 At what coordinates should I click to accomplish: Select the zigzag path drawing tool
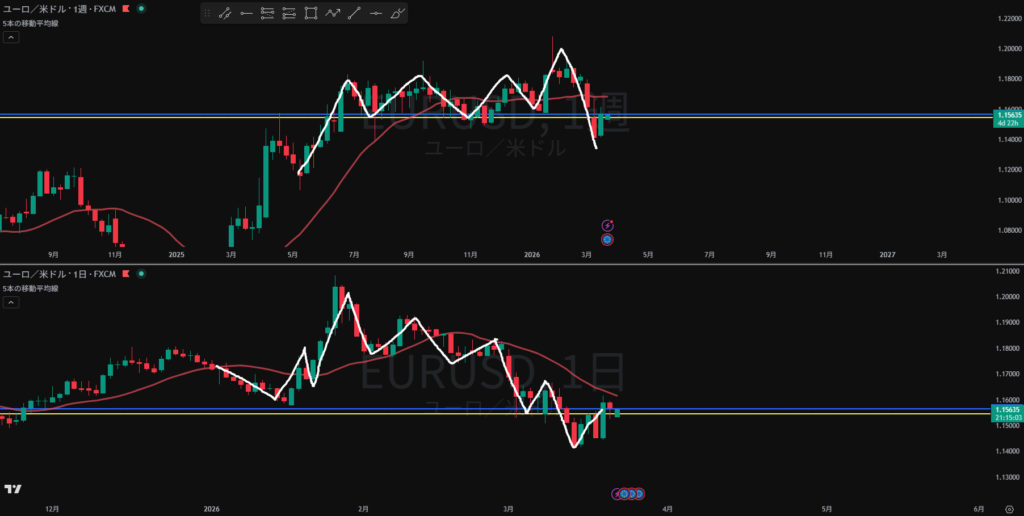coord(333,14)
